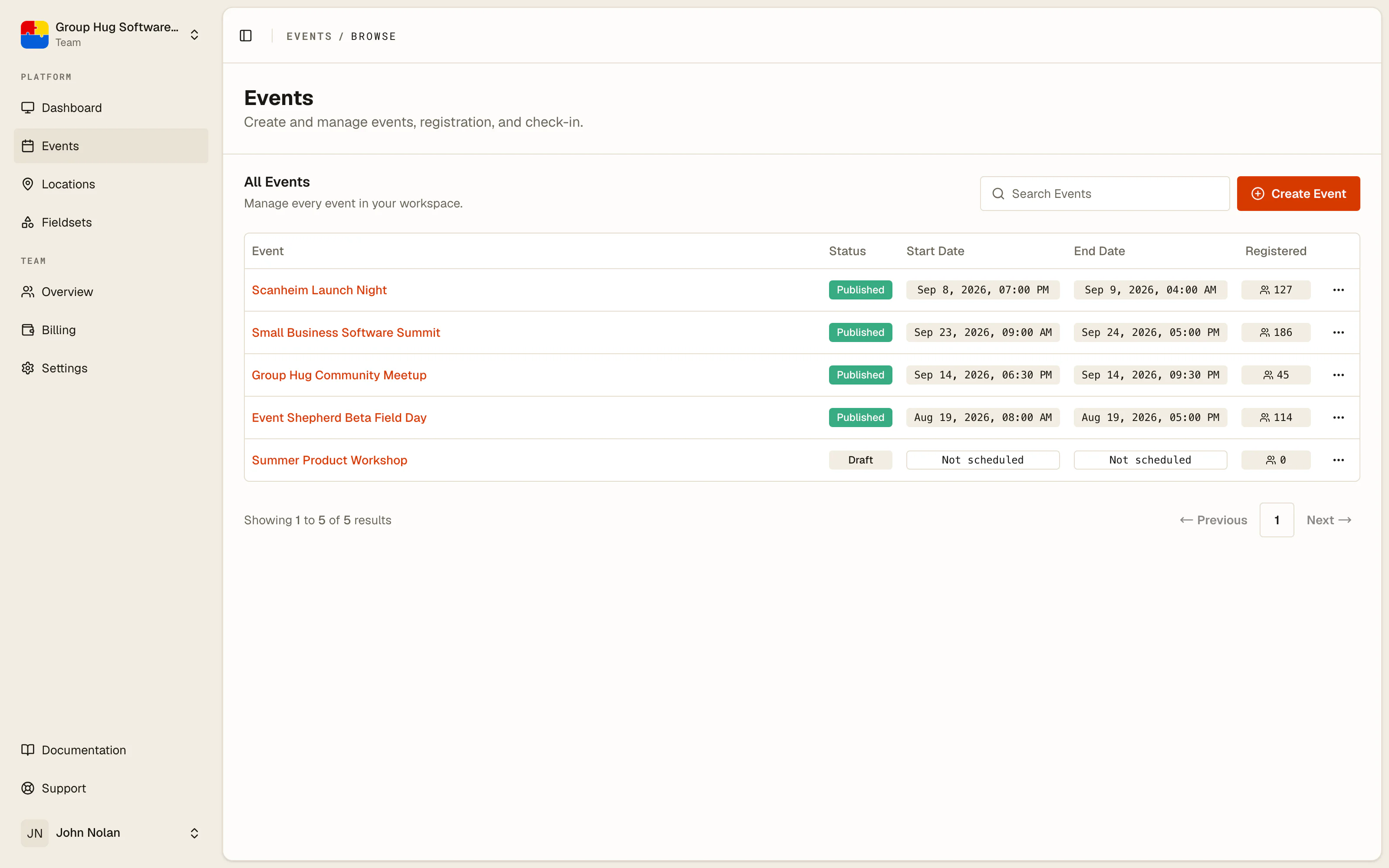Click Sep 8, 2026, 07:00 PM start date
This screenshot has height=868, width=1389.
click(x=983, y=290)
